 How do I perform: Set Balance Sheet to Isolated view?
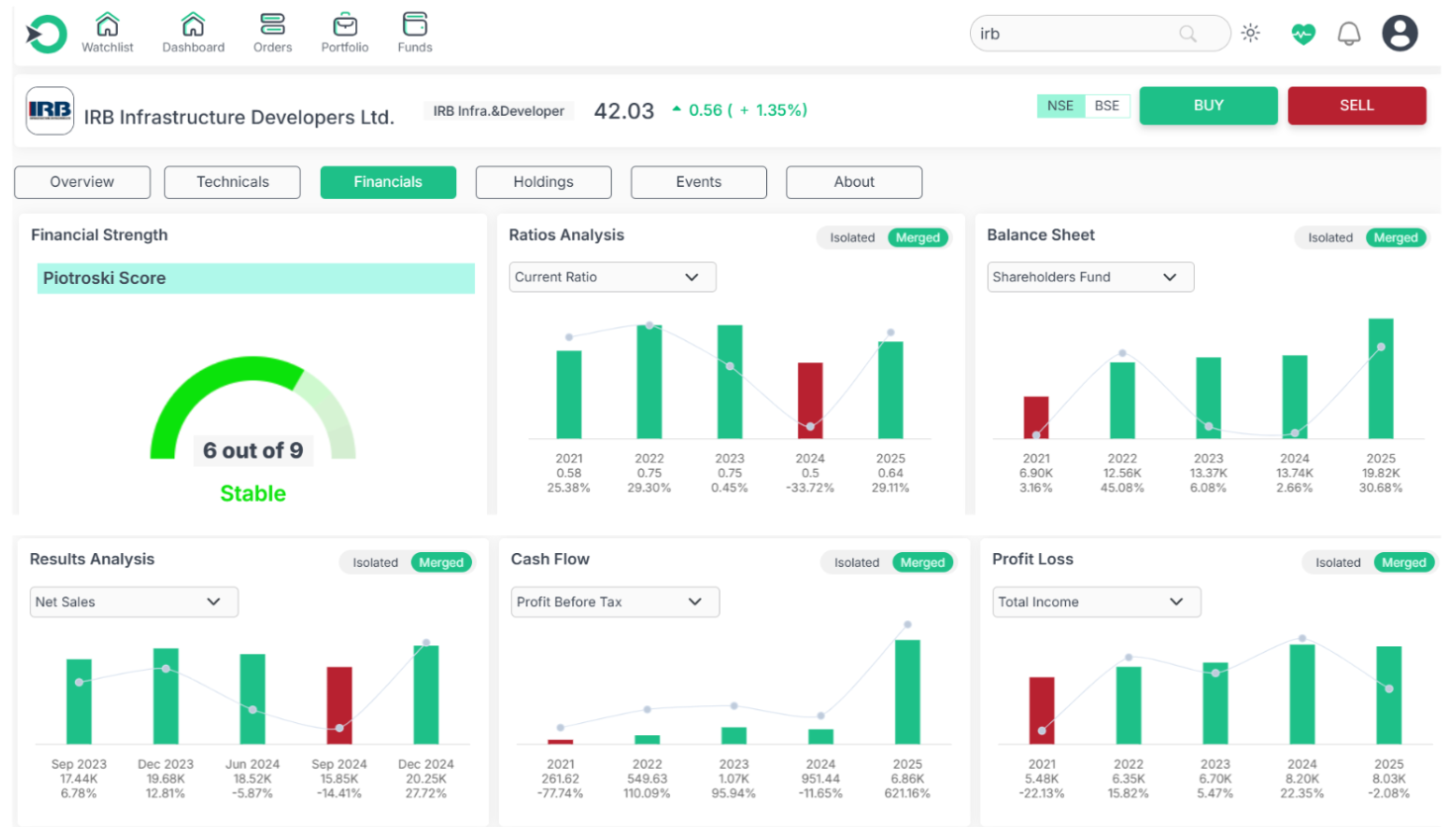click(1329, 237)
